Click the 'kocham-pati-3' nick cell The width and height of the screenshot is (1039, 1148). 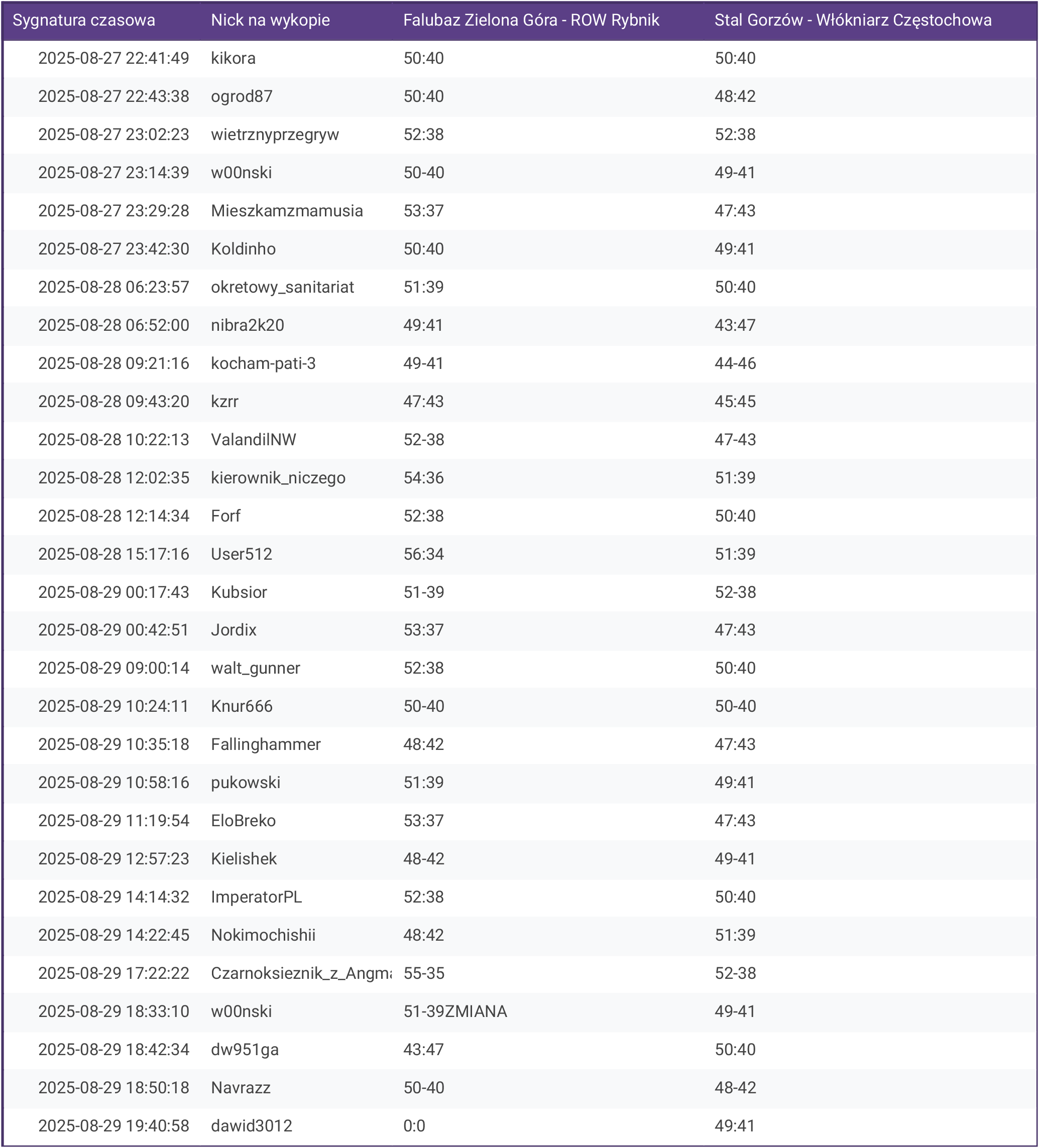click(263, 363)
